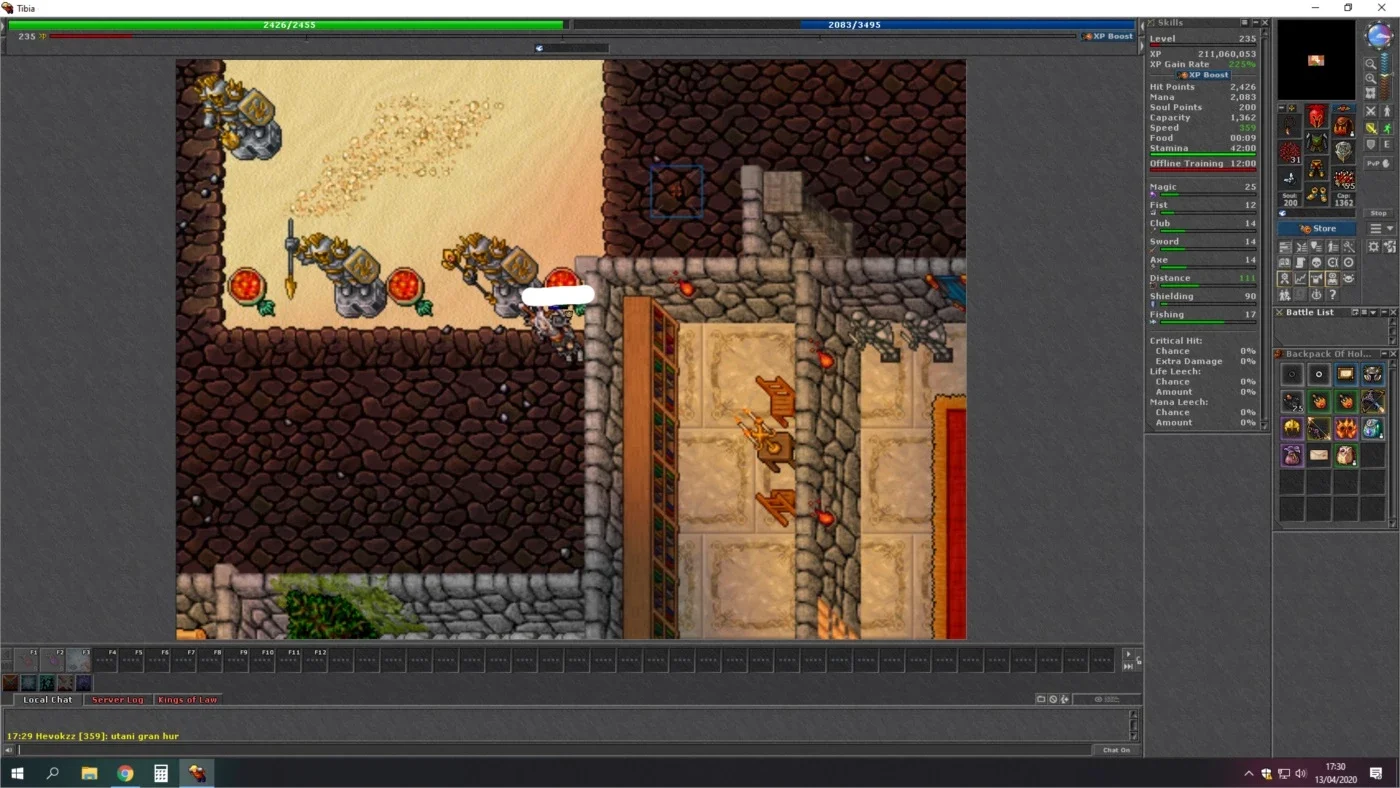
Task: Click the armor equipment slot
Action: pyautogui.click(x=1316, y=142)
